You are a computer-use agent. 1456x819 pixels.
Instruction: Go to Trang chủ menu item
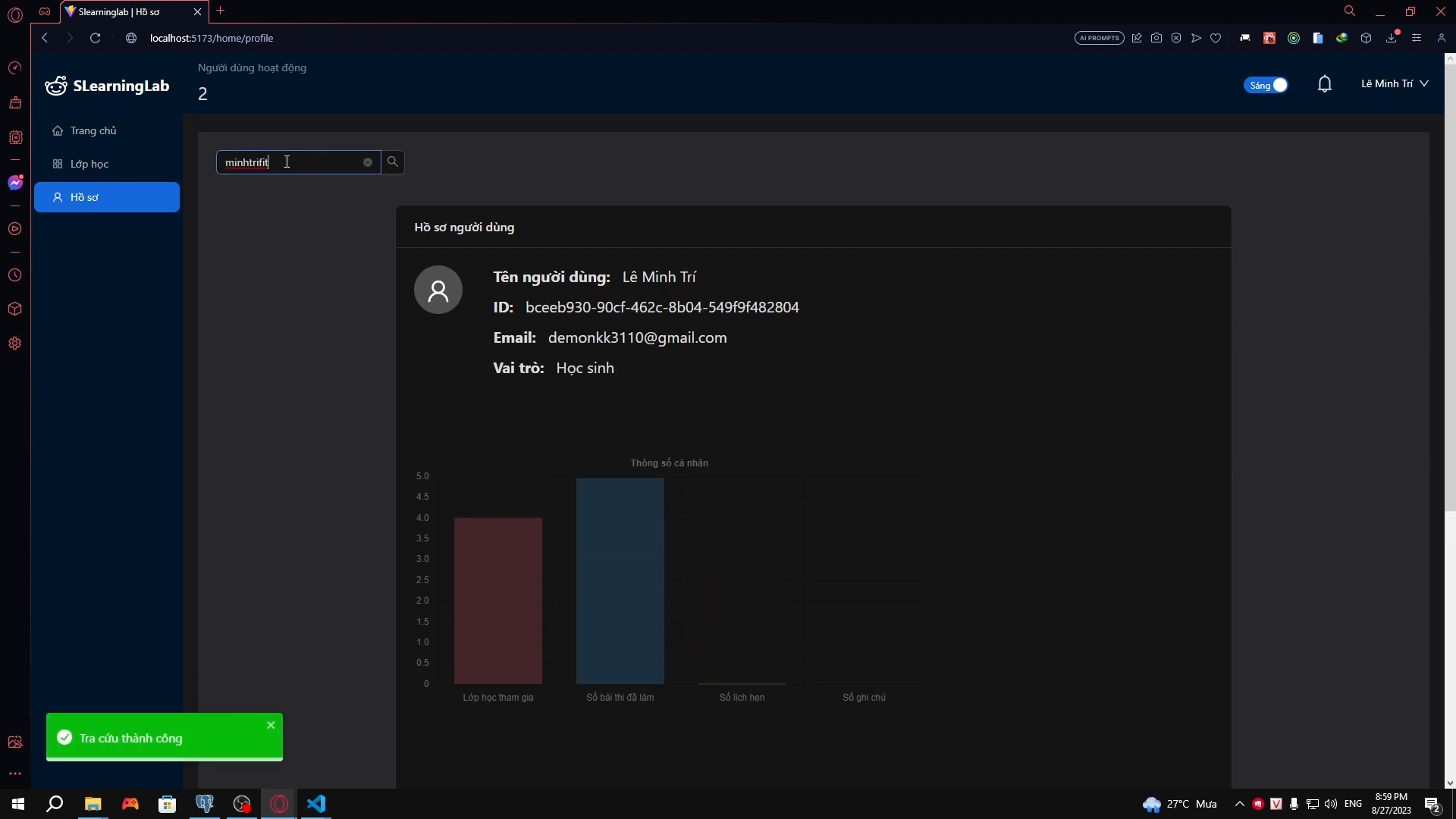(x=93, y=130)
